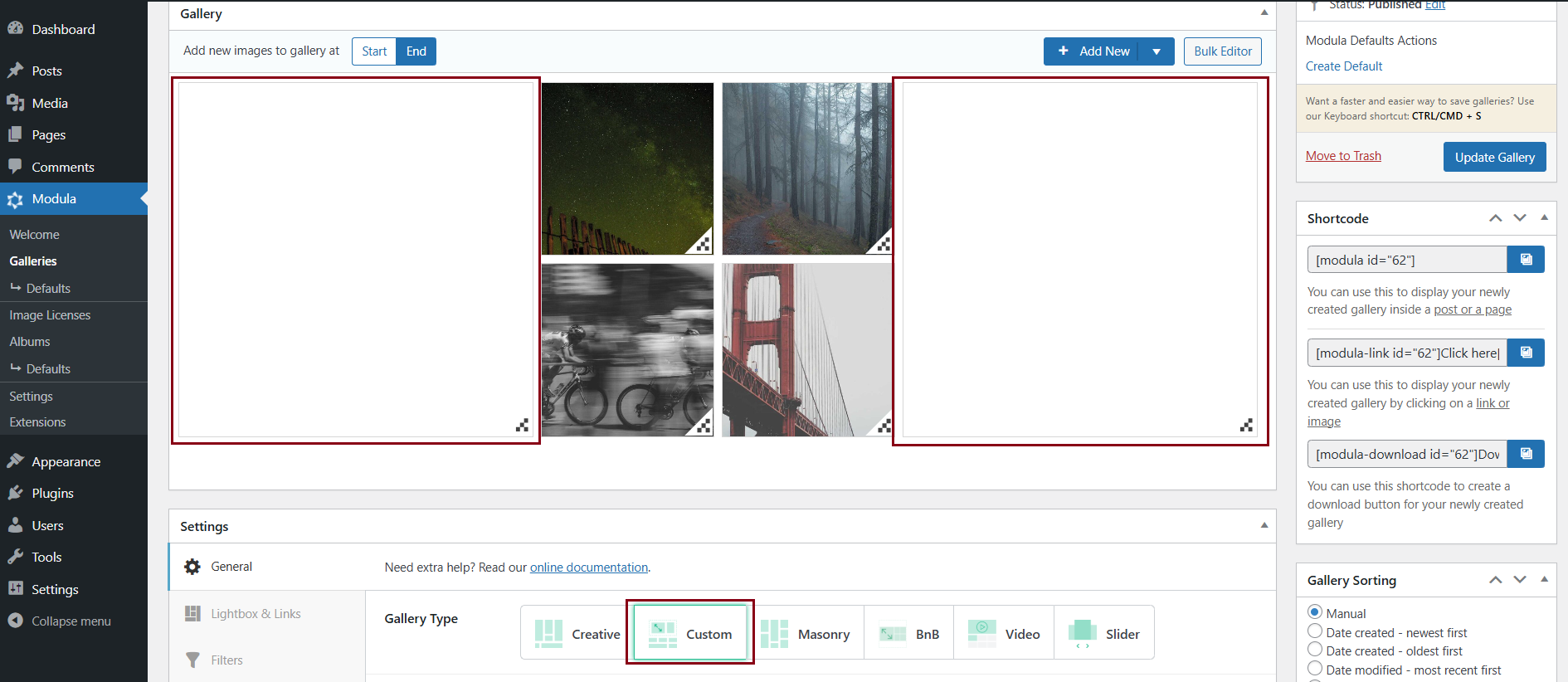
Task: Open the Lightbox & Links settings tab
Action: [x=256, y=614]
